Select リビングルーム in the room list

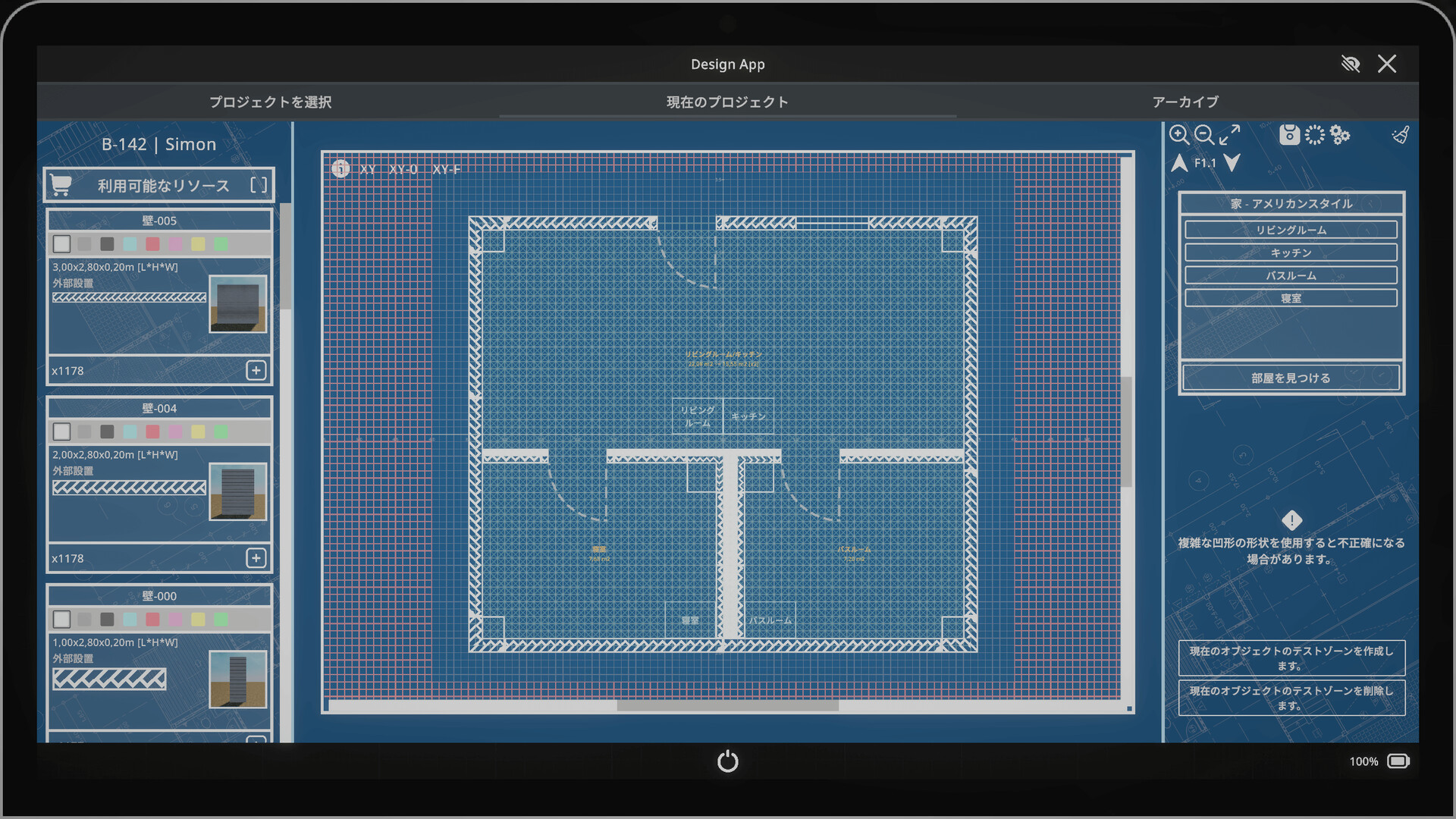(1291, 230)
